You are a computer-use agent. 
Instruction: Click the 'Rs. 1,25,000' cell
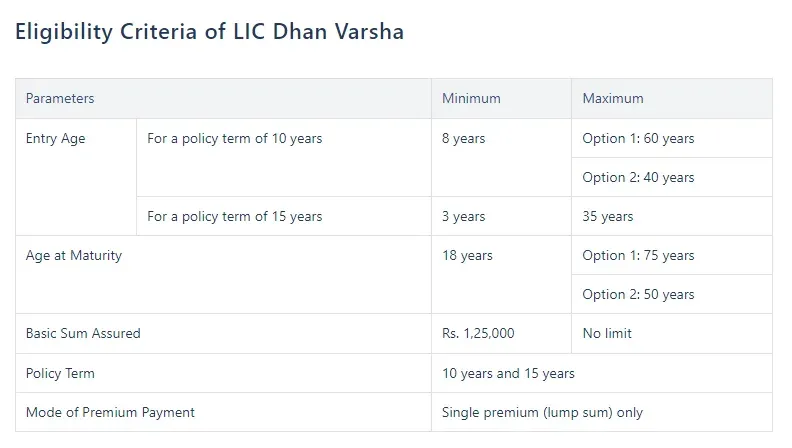tap(501, 333)
